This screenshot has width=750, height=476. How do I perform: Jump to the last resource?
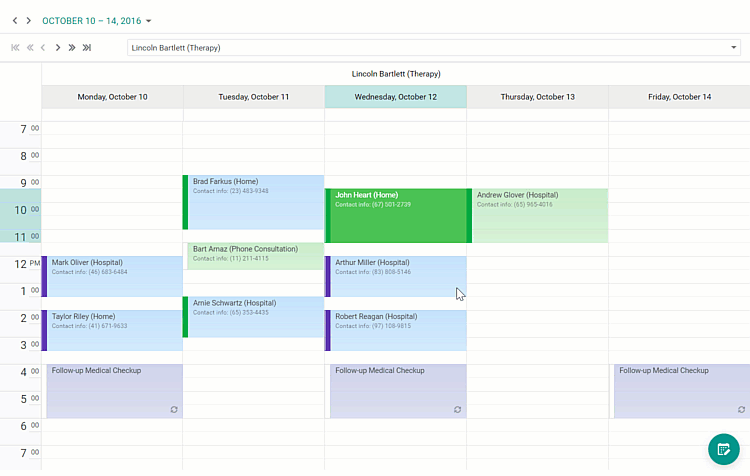tap(87, 47)
